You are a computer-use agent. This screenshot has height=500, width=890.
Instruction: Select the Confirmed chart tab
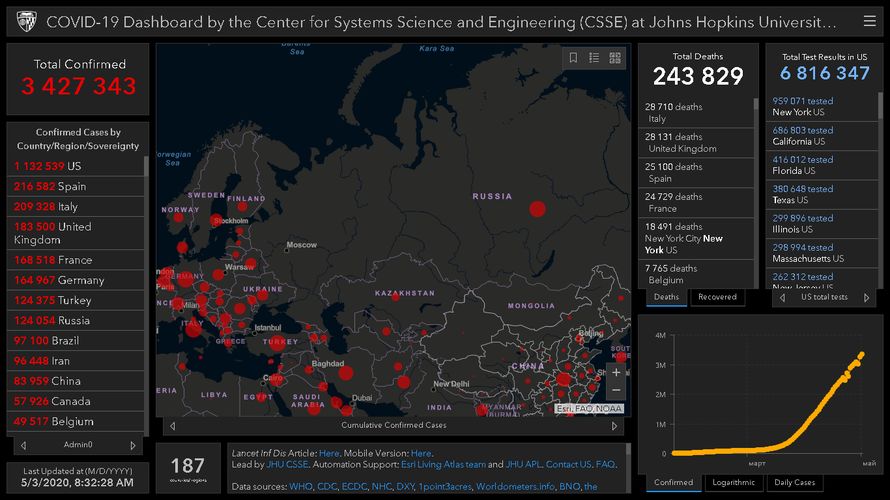[673, 482]
